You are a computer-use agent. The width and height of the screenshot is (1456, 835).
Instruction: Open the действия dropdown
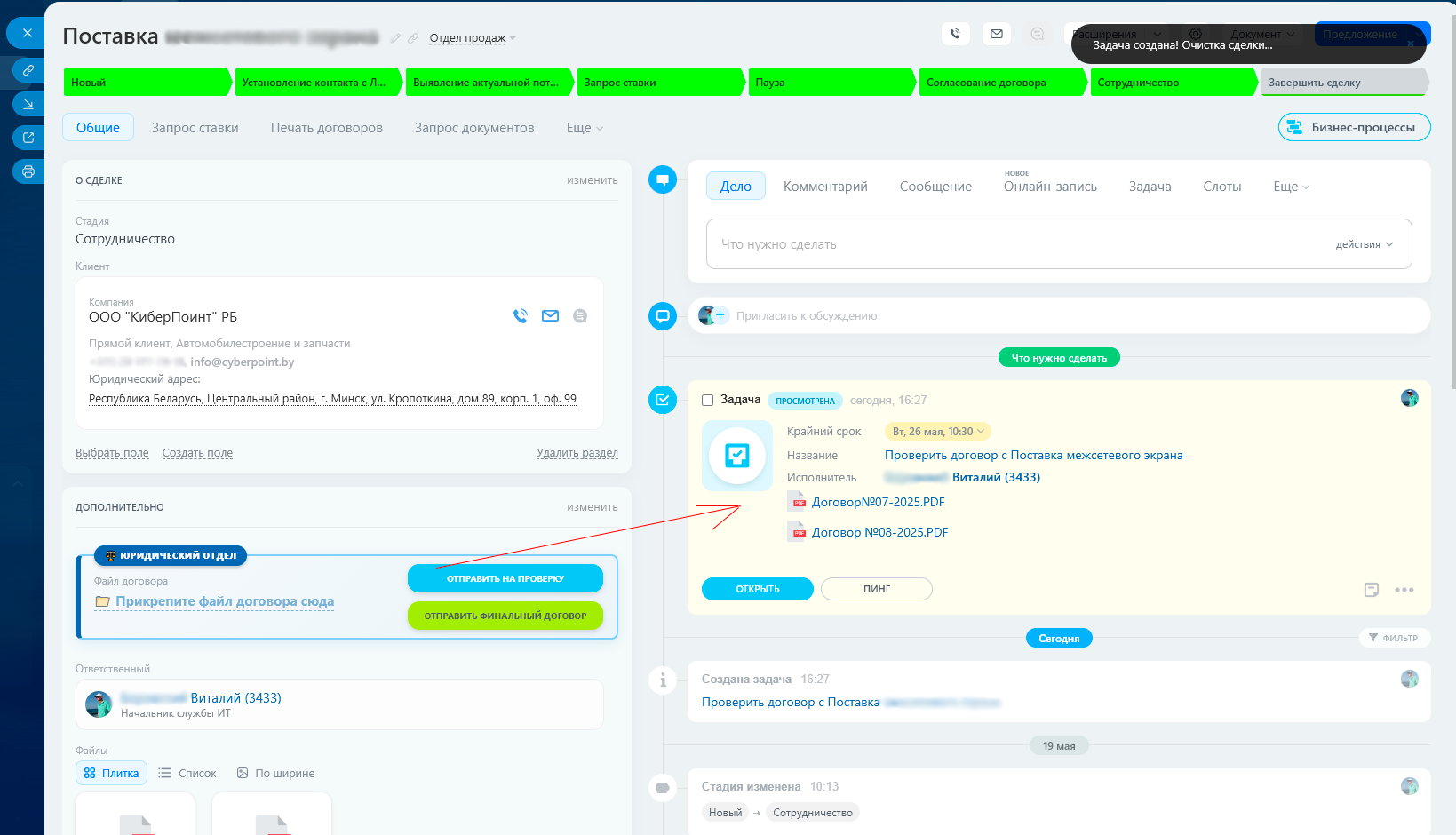click(x=1365, y=244)
